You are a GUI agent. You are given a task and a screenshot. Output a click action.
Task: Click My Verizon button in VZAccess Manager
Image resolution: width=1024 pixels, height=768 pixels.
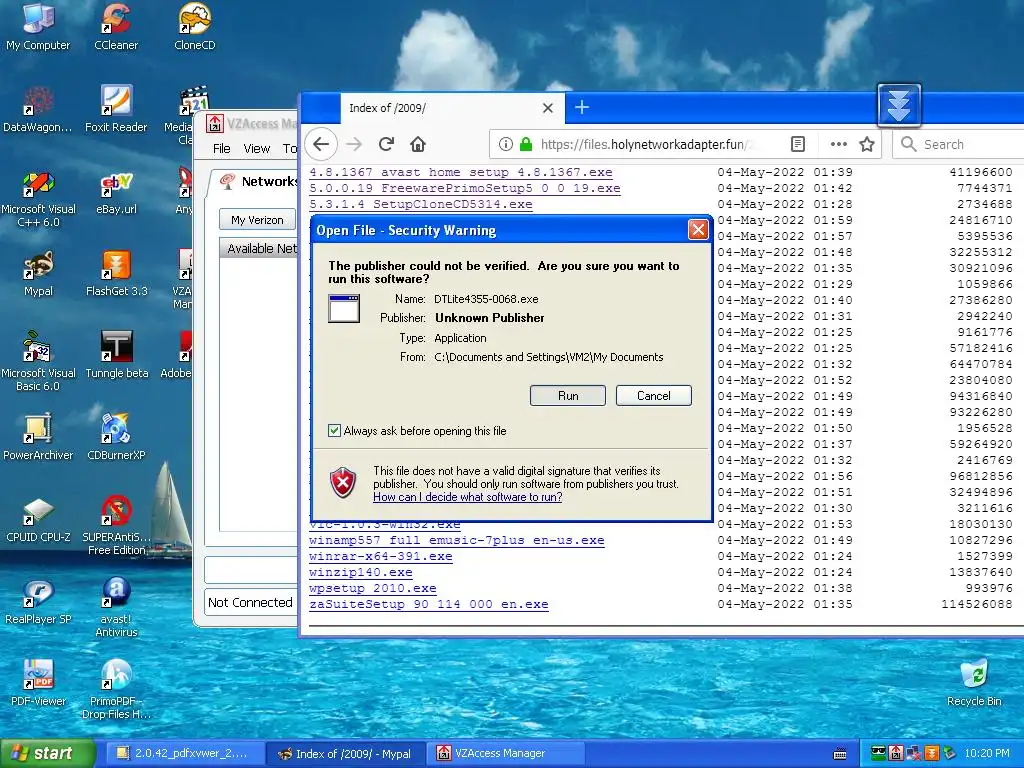[x=257, y=220]
